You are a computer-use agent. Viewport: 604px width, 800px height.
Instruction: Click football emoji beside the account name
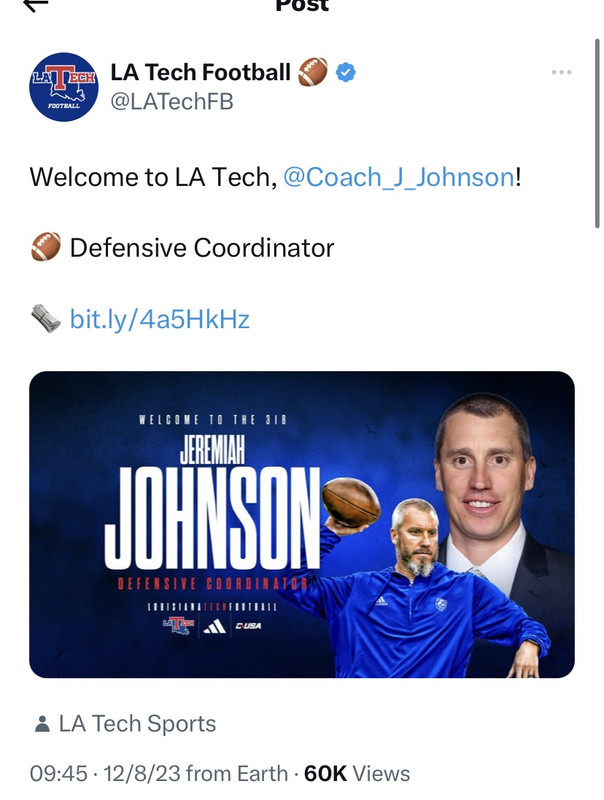coord(313,72)
